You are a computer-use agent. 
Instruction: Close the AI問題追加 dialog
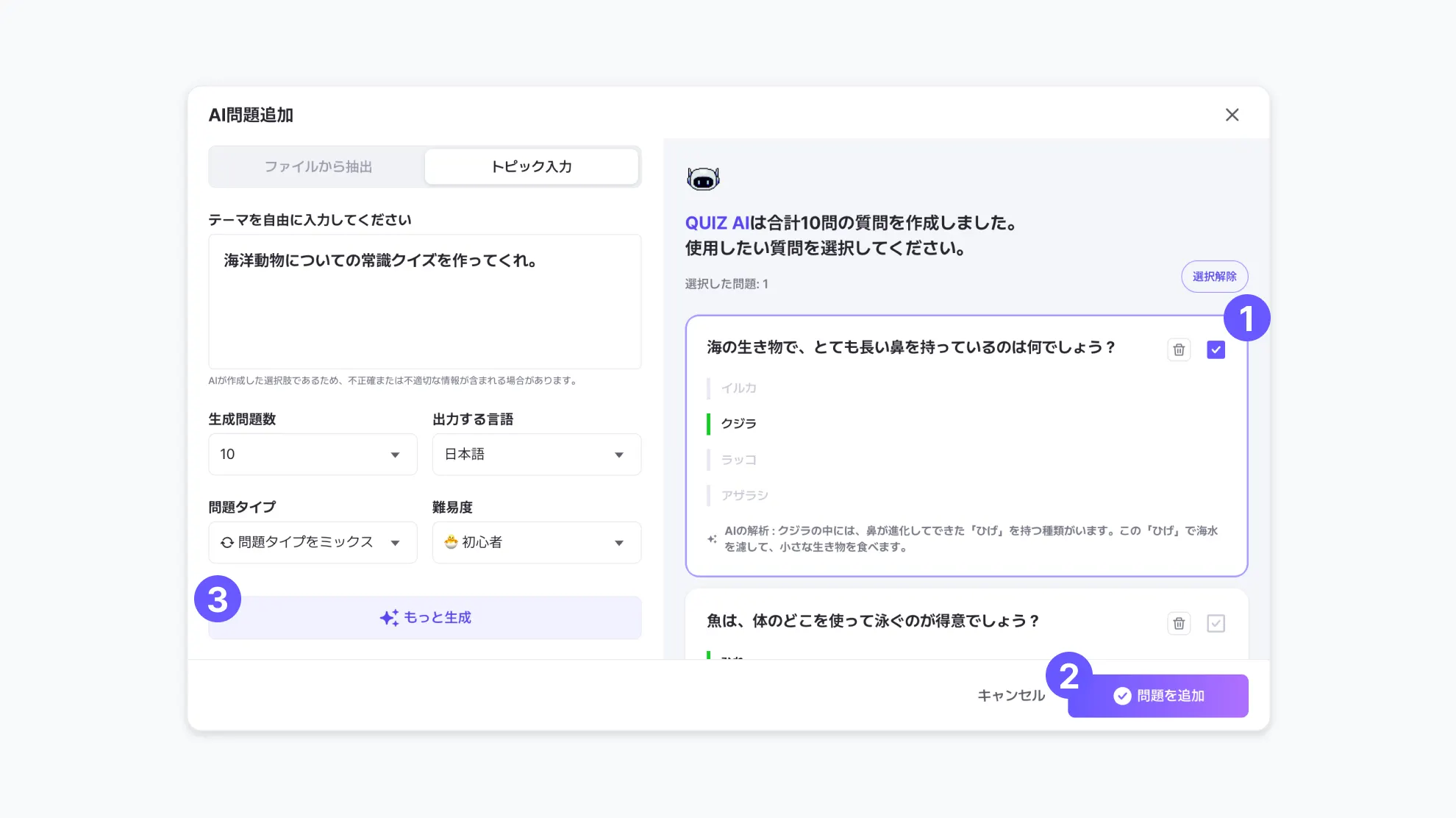pyautogui.click(x=1232, y=115)
